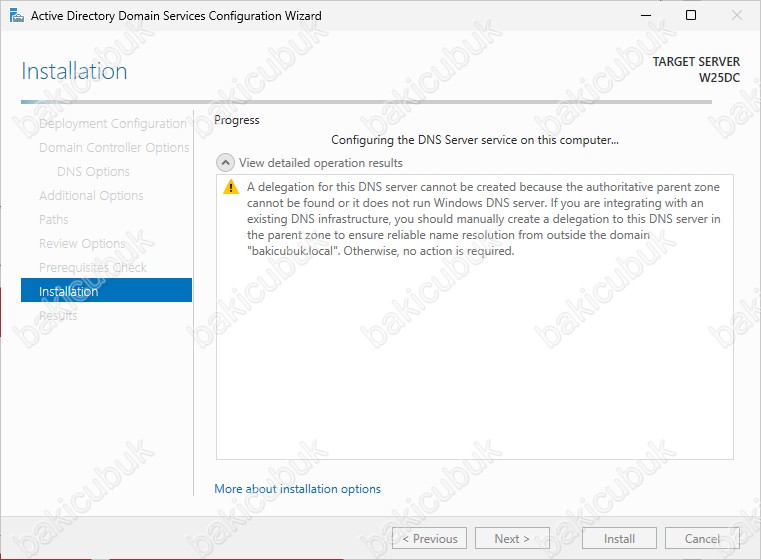Select Results step in sidebar

pos(58,315)
